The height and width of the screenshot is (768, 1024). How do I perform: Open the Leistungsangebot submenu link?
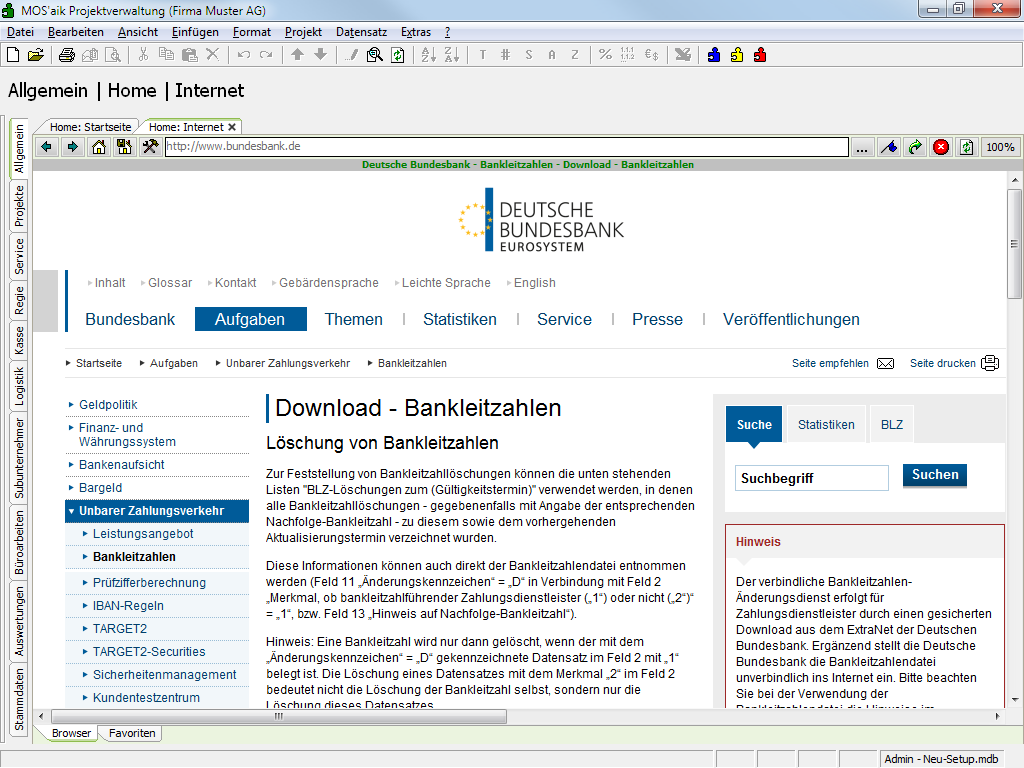(x=143, y=534)
